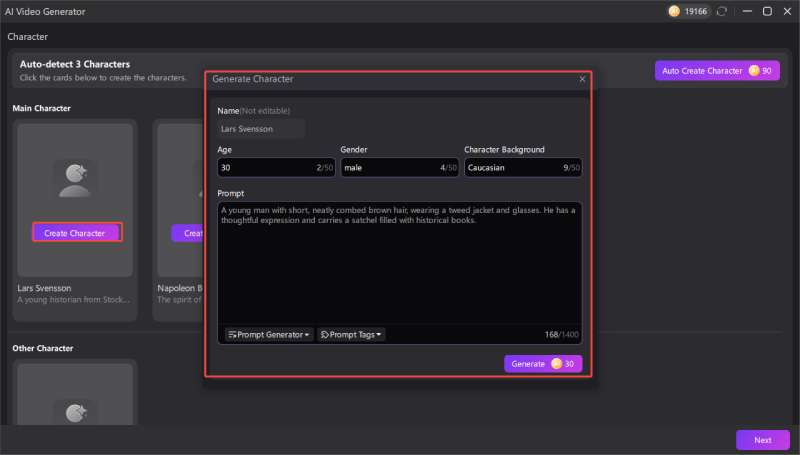Click Auto Create Character button
This screenshot has width=800, height=455.
700,71
